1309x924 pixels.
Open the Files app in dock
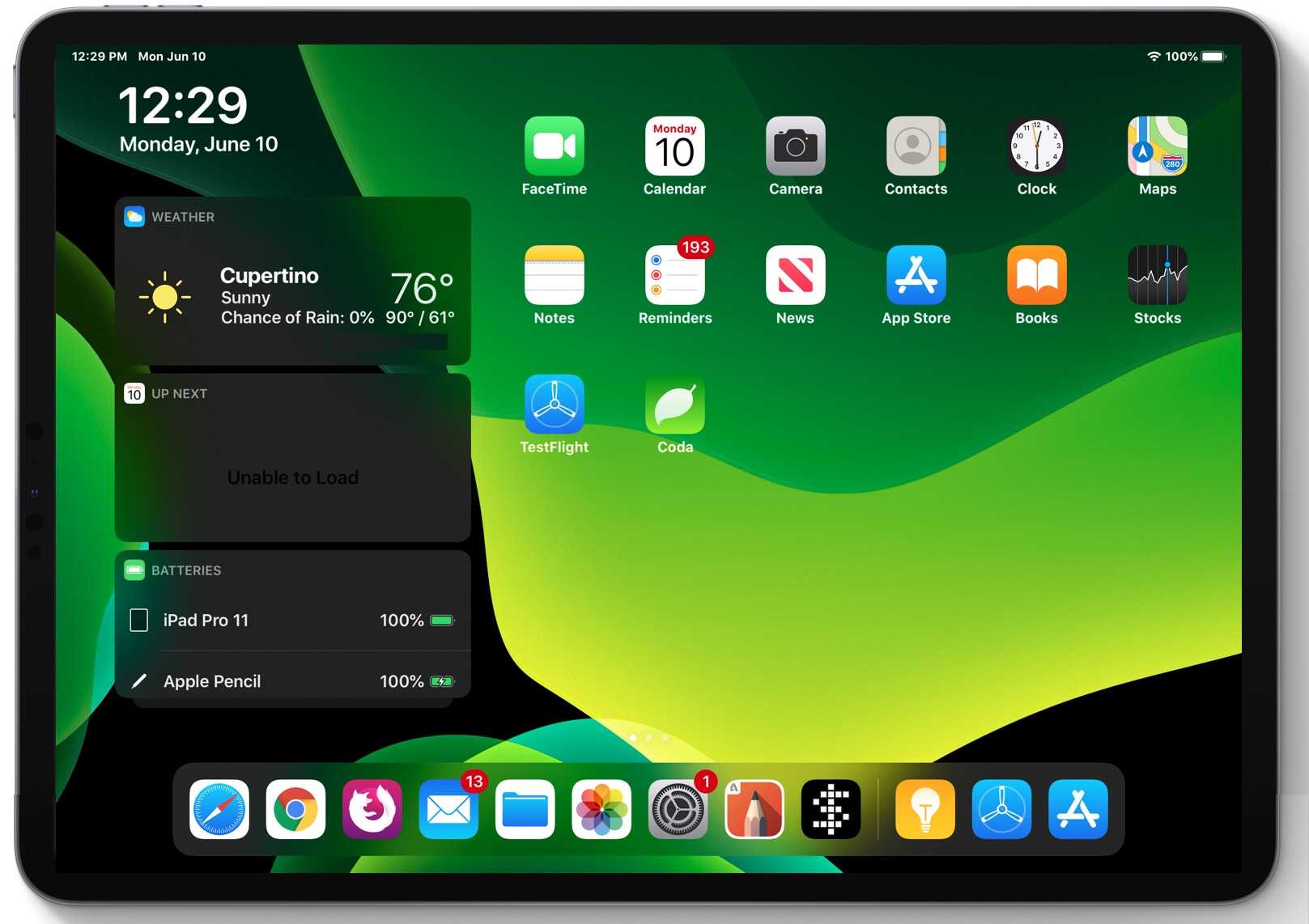pos(525,809)
